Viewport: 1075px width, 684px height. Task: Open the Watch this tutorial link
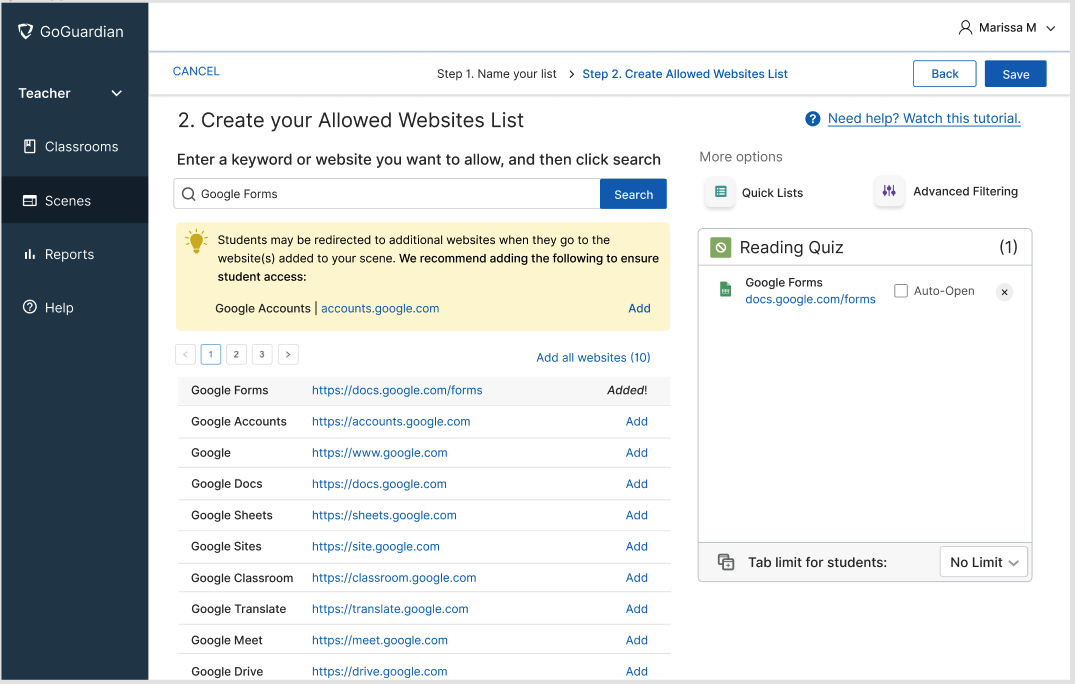tap(923, 118)
